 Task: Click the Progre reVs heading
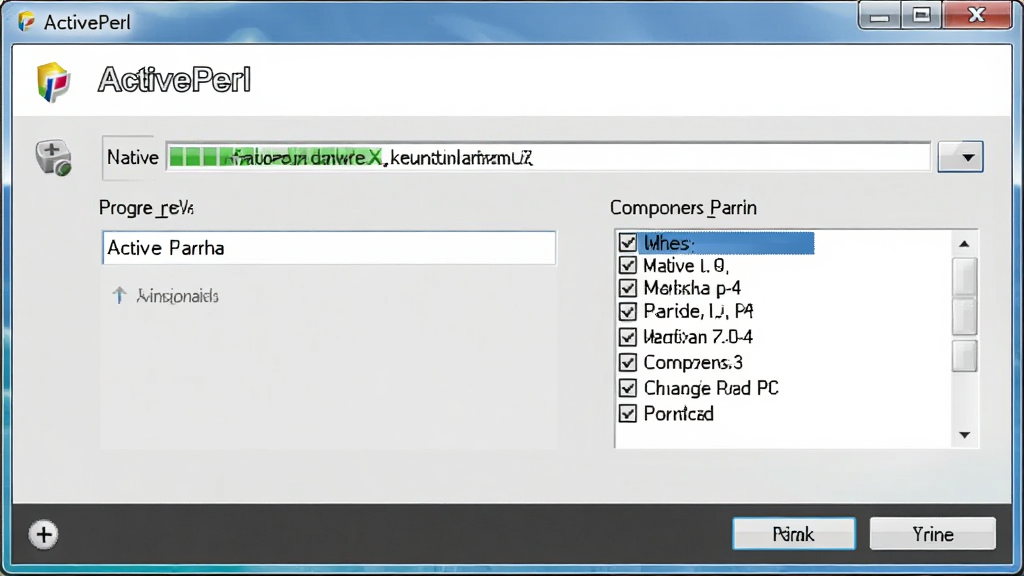point(146,208)
